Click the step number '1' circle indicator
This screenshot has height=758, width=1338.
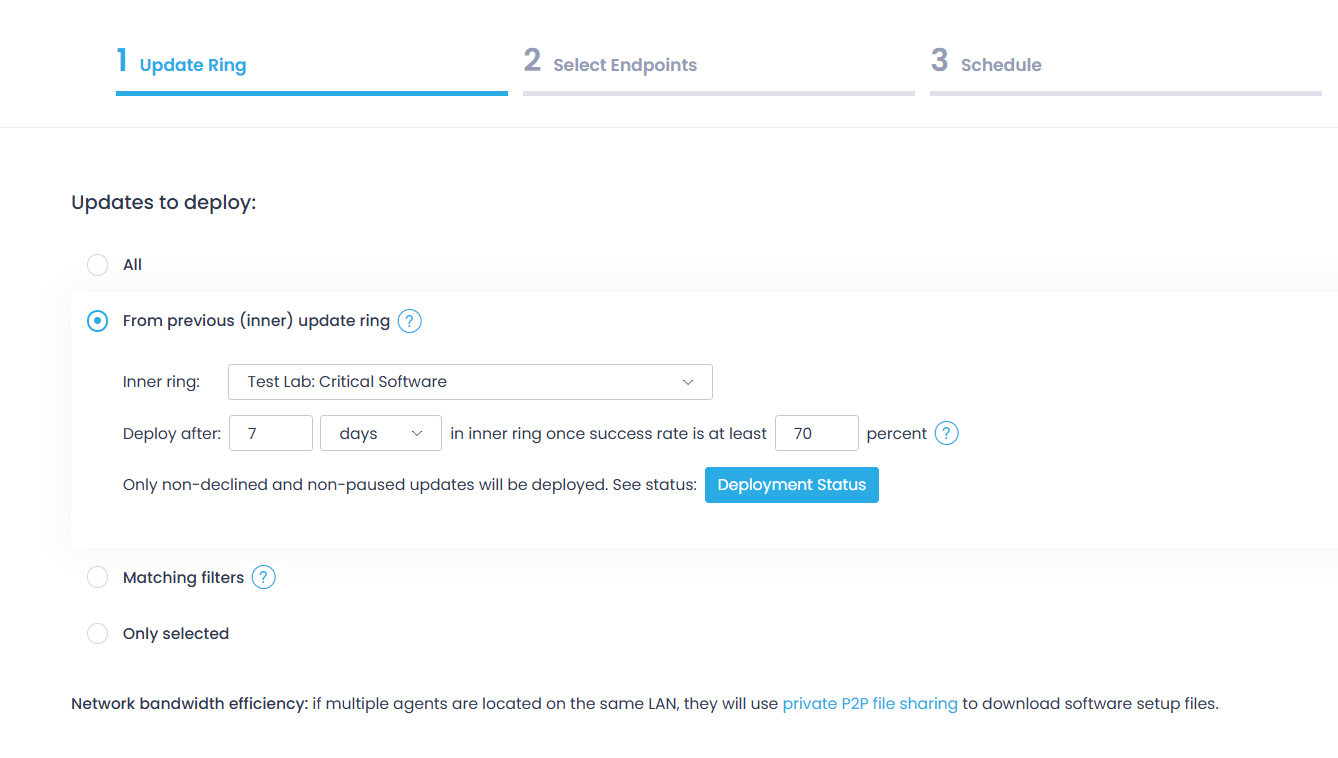(122, 60)
